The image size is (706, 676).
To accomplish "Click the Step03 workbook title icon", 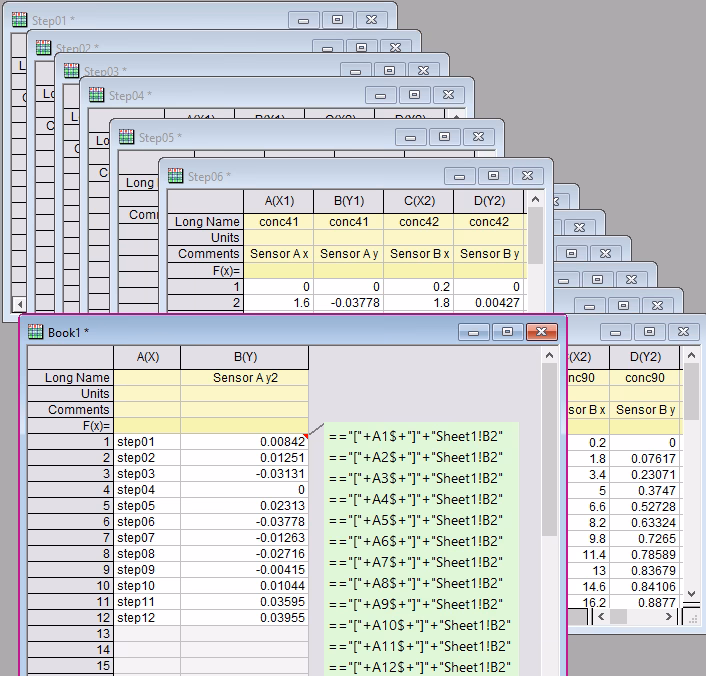I will coord(71,70).
